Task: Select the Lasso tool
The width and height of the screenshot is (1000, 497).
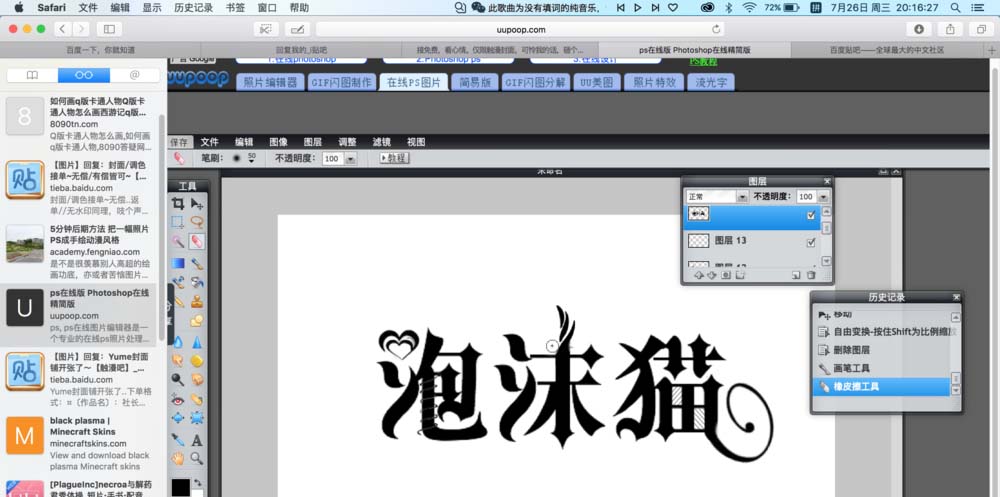Action: pyautogui.click(x=197, y=221)
